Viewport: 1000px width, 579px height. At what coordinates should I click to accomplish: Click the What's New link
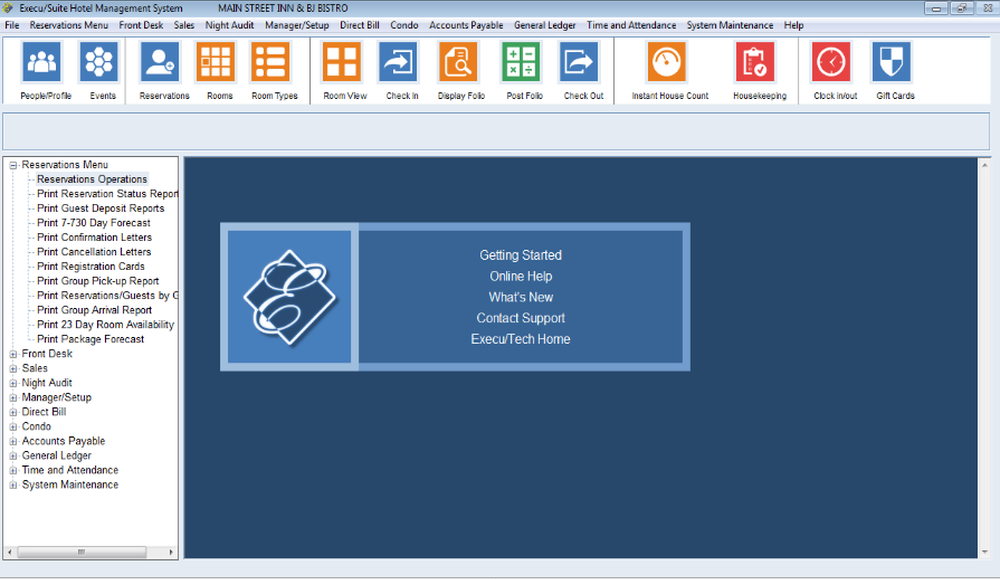point(520,297)
